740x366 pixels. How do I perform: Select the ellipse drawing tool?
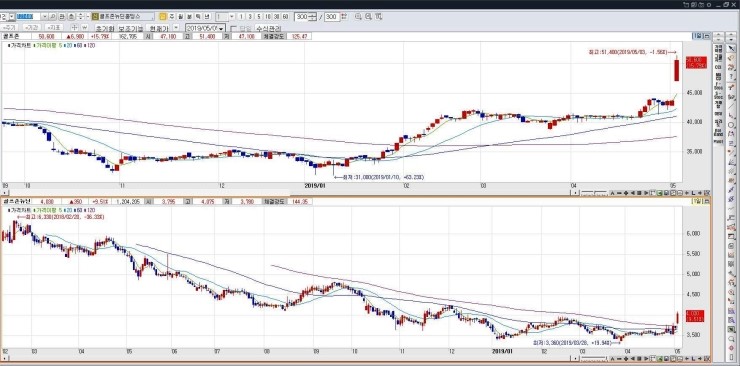click(x=731, y=125)
